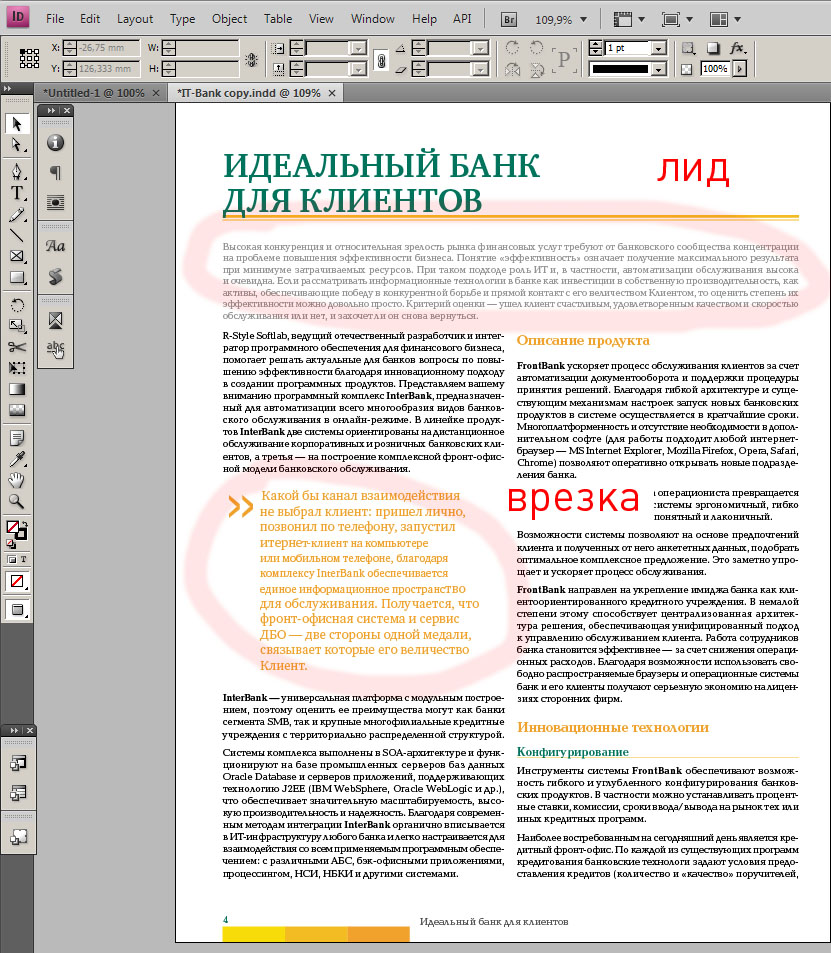Viewport: 831px width, 953px height.
Task: Open the Paragraph panel pilcrow icon
Action: tap(55, 173)
